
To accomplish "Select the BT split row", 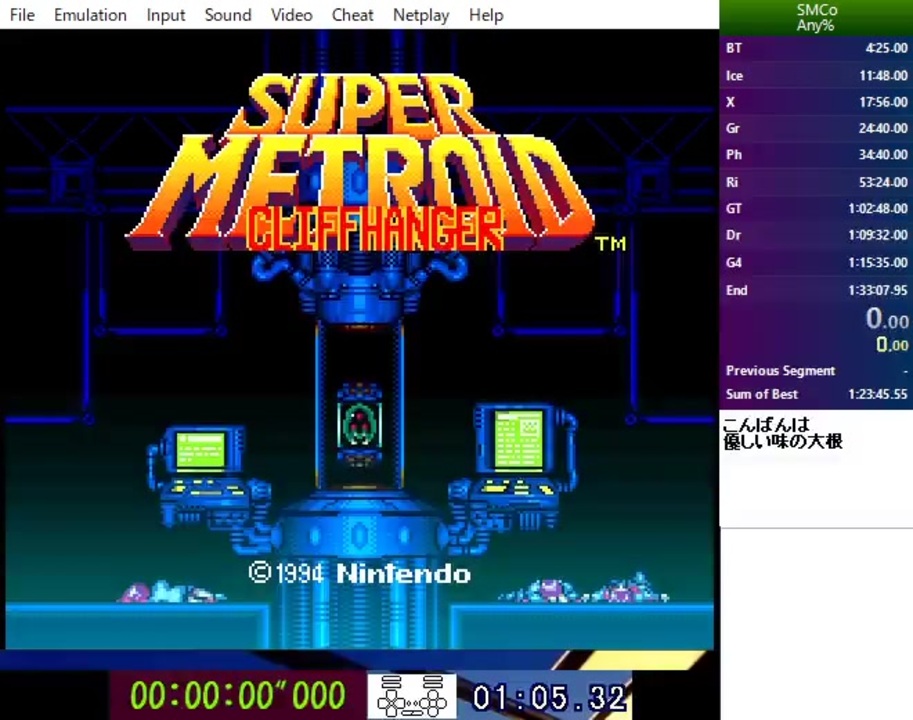I will click(x=816, y=48).
